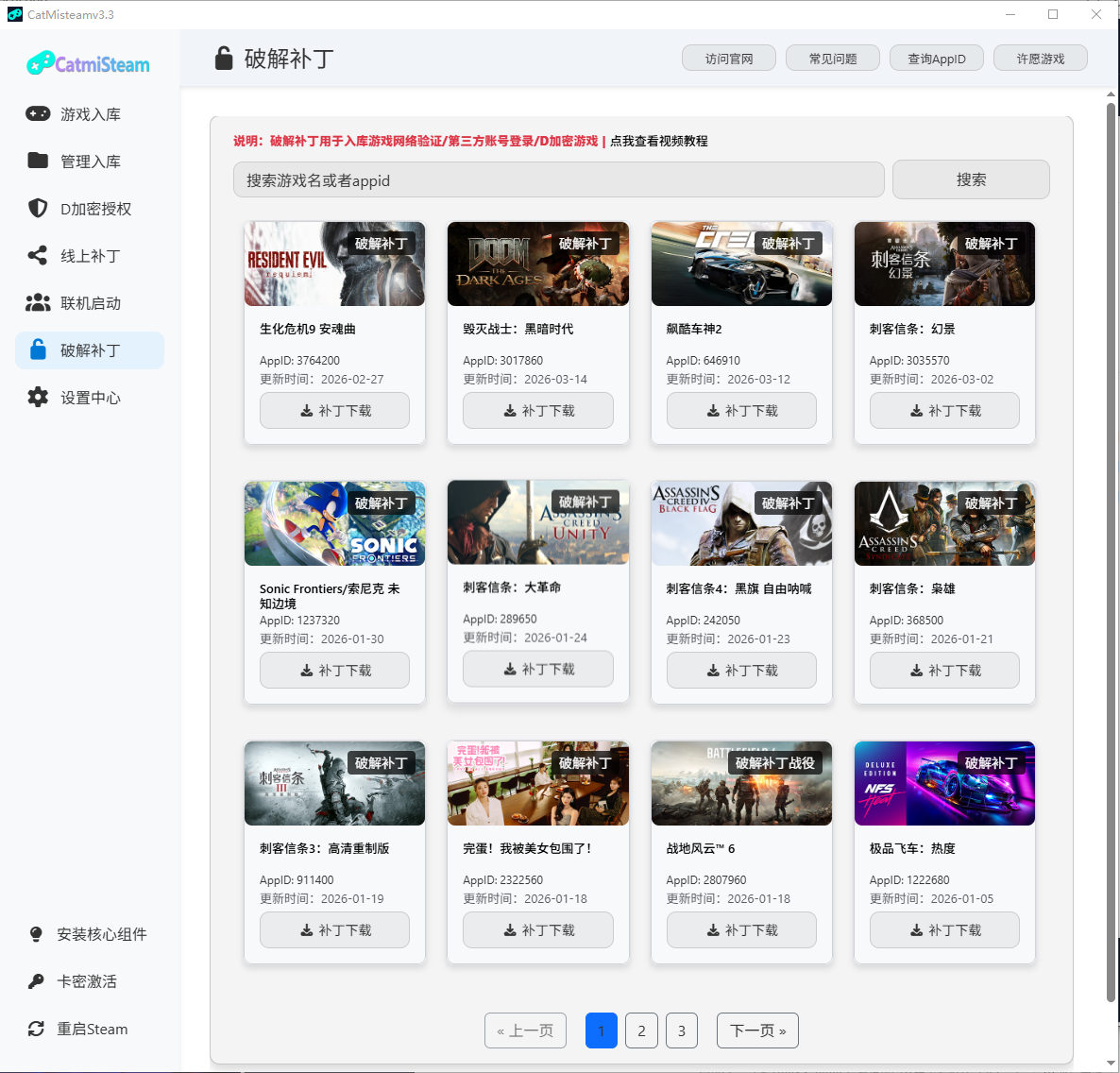Open 点我查看视频教程 link
1120x1073 pixels.
tap(663, 141)
